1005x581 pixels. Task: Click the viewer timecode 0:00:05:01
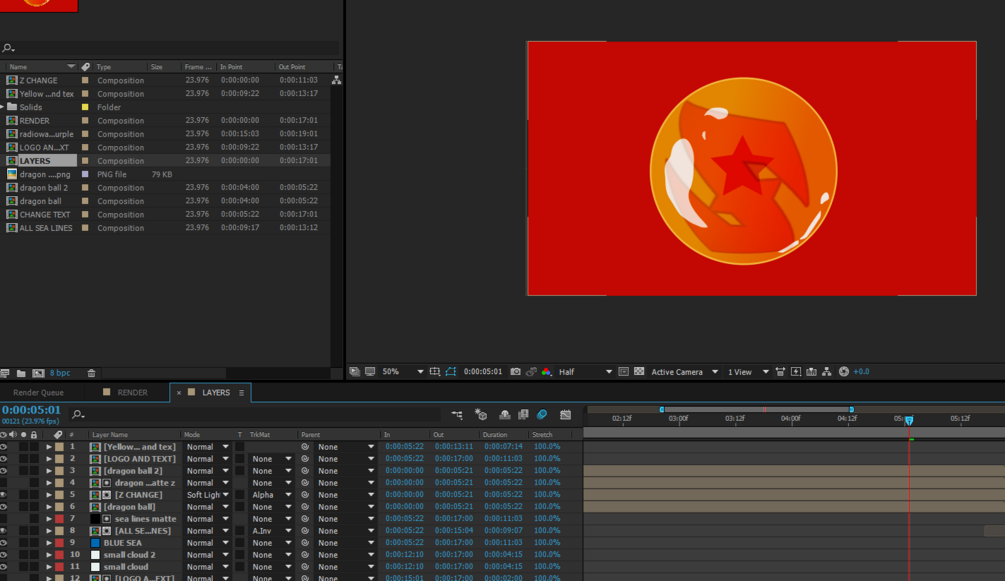pos(483,372)
